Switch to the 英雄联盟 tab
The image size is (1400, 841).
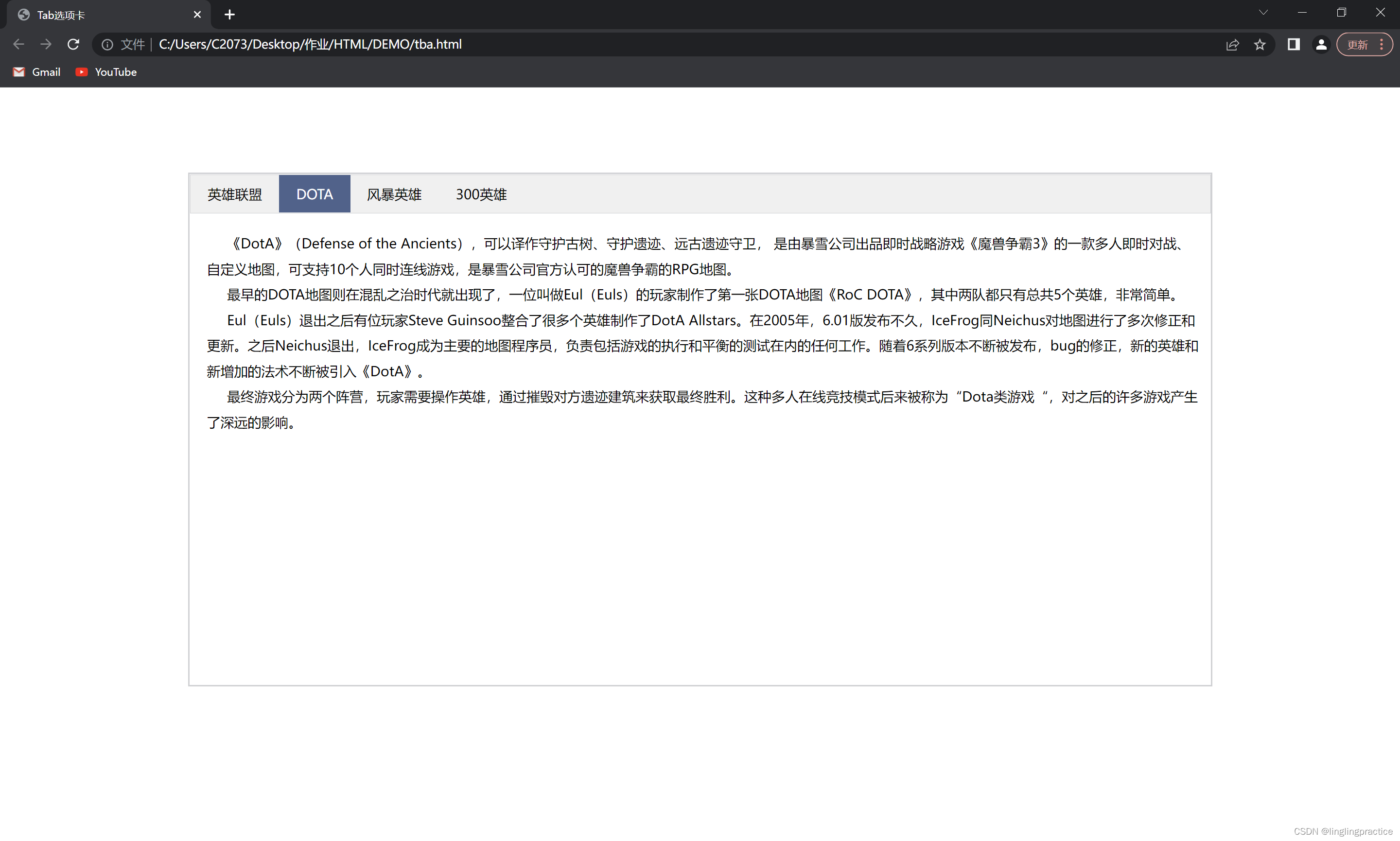(x=235, y=194)
